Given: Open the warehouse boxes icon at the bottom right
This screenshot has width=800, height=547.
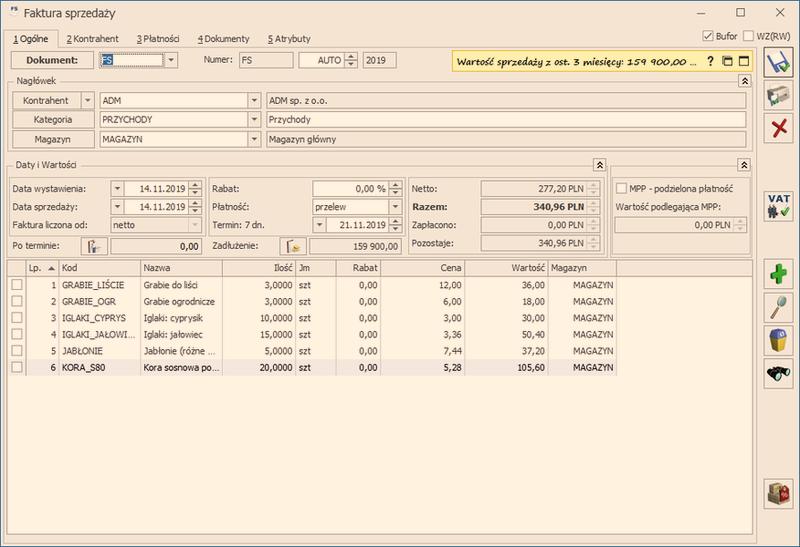Looking at the screenshot, I should tap(778, 493).
